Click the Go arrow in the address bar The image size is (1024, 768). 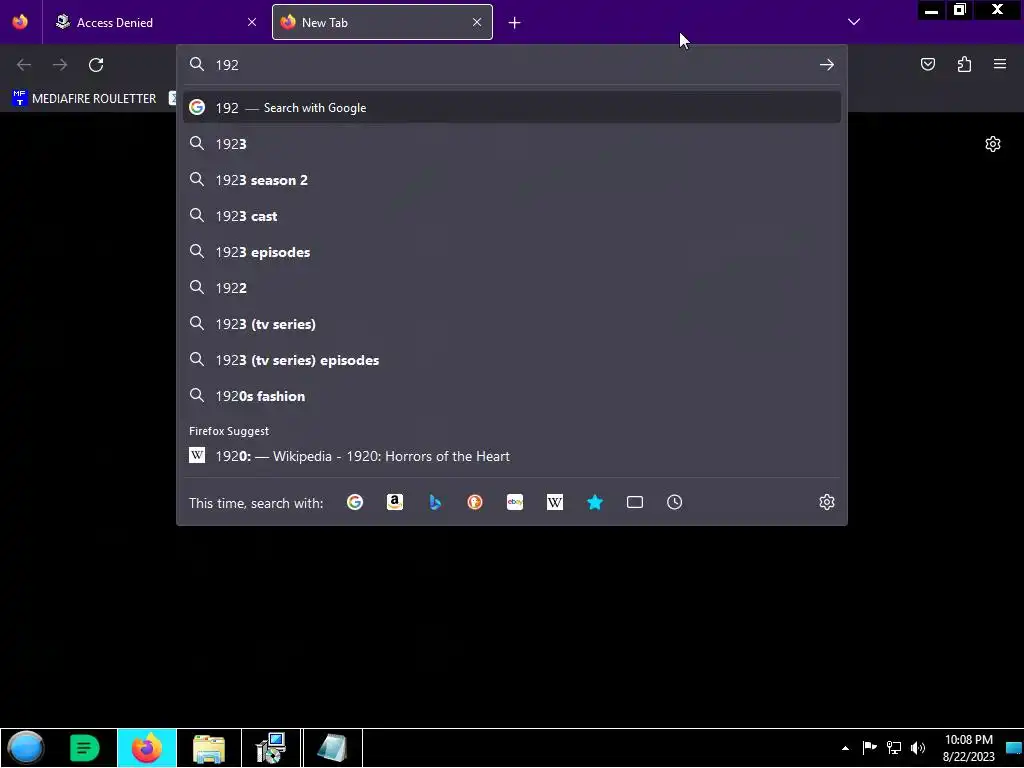click(x=827, y=65)
